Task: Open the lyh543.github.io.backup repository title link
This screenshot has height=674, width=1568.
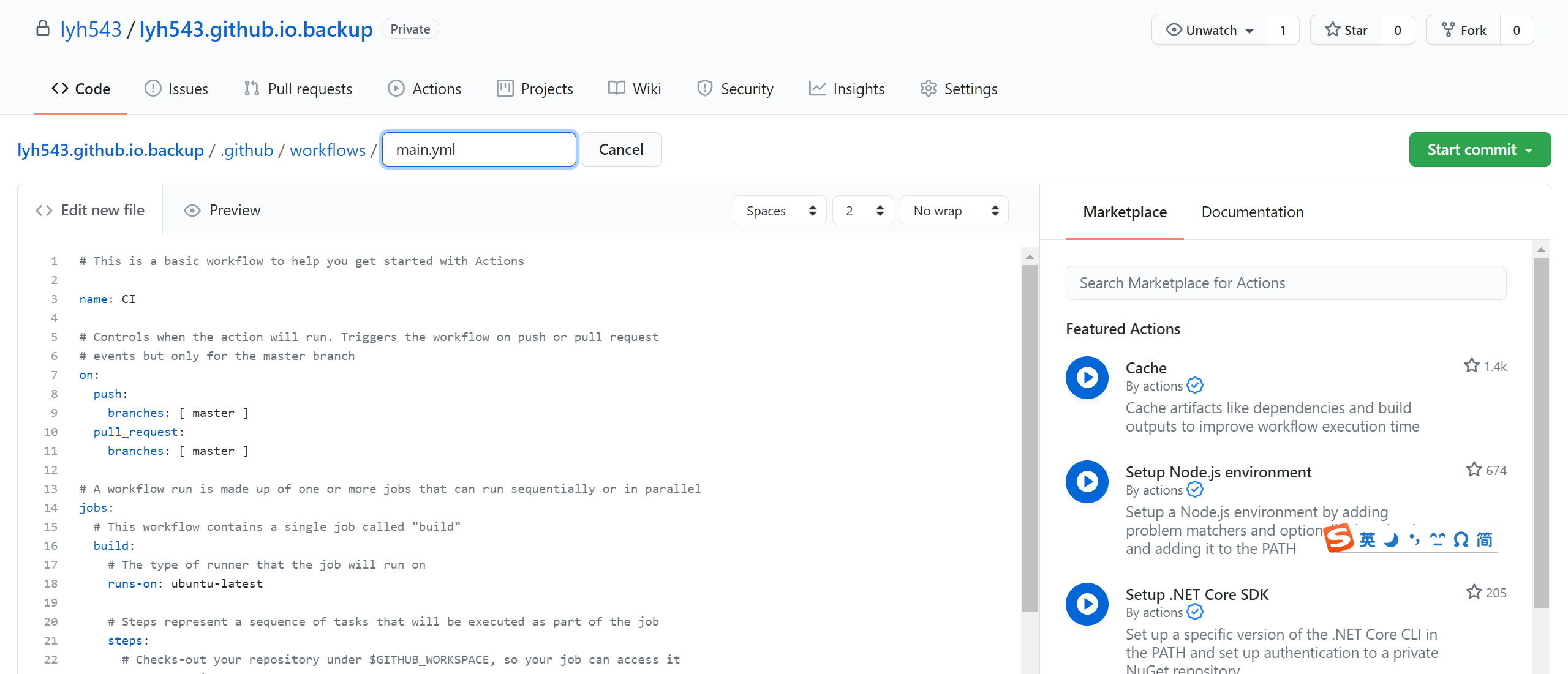Action: (256, 29)
